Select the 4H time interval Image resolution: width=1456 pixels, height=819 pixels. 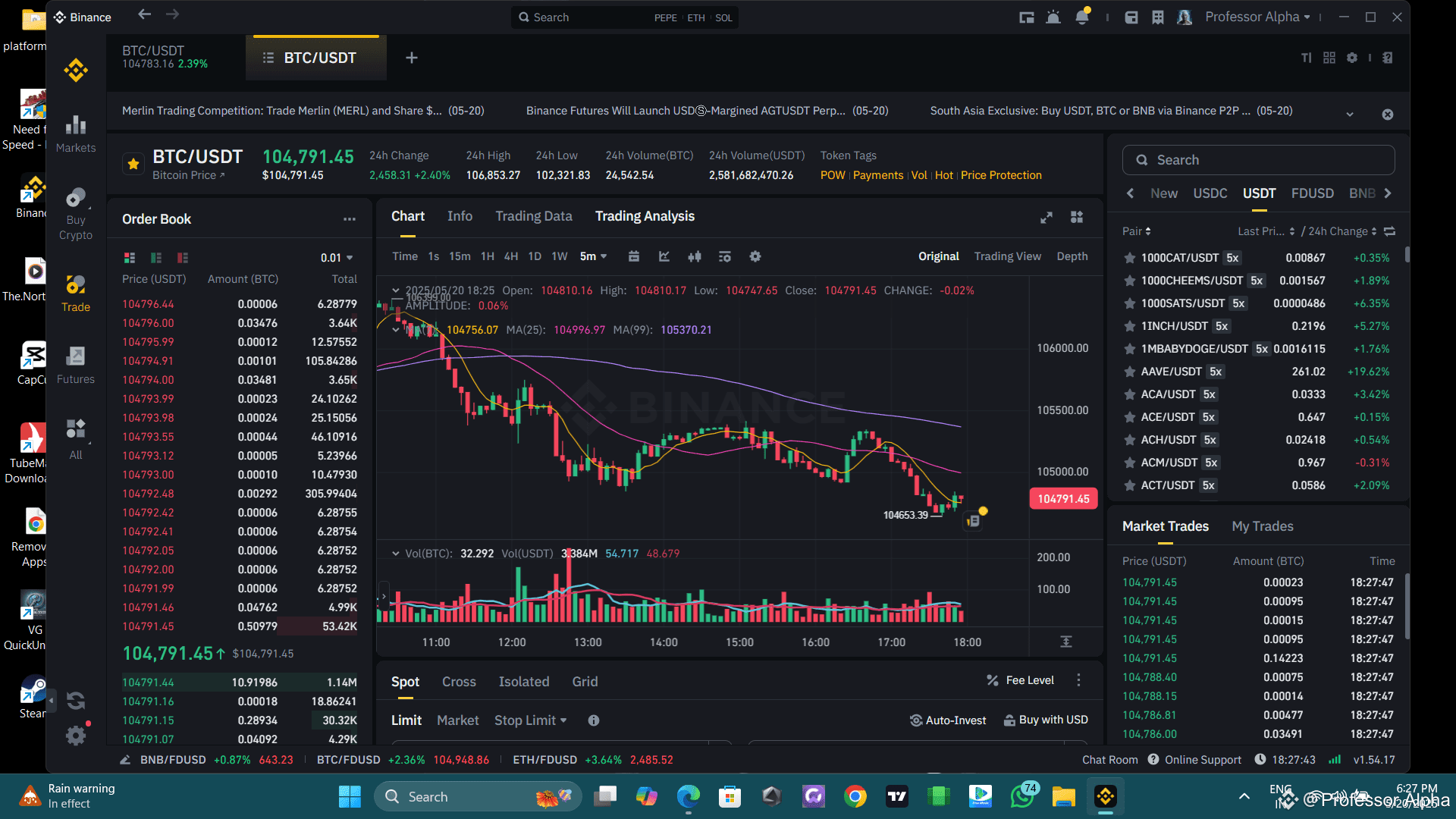pos(511,256)
